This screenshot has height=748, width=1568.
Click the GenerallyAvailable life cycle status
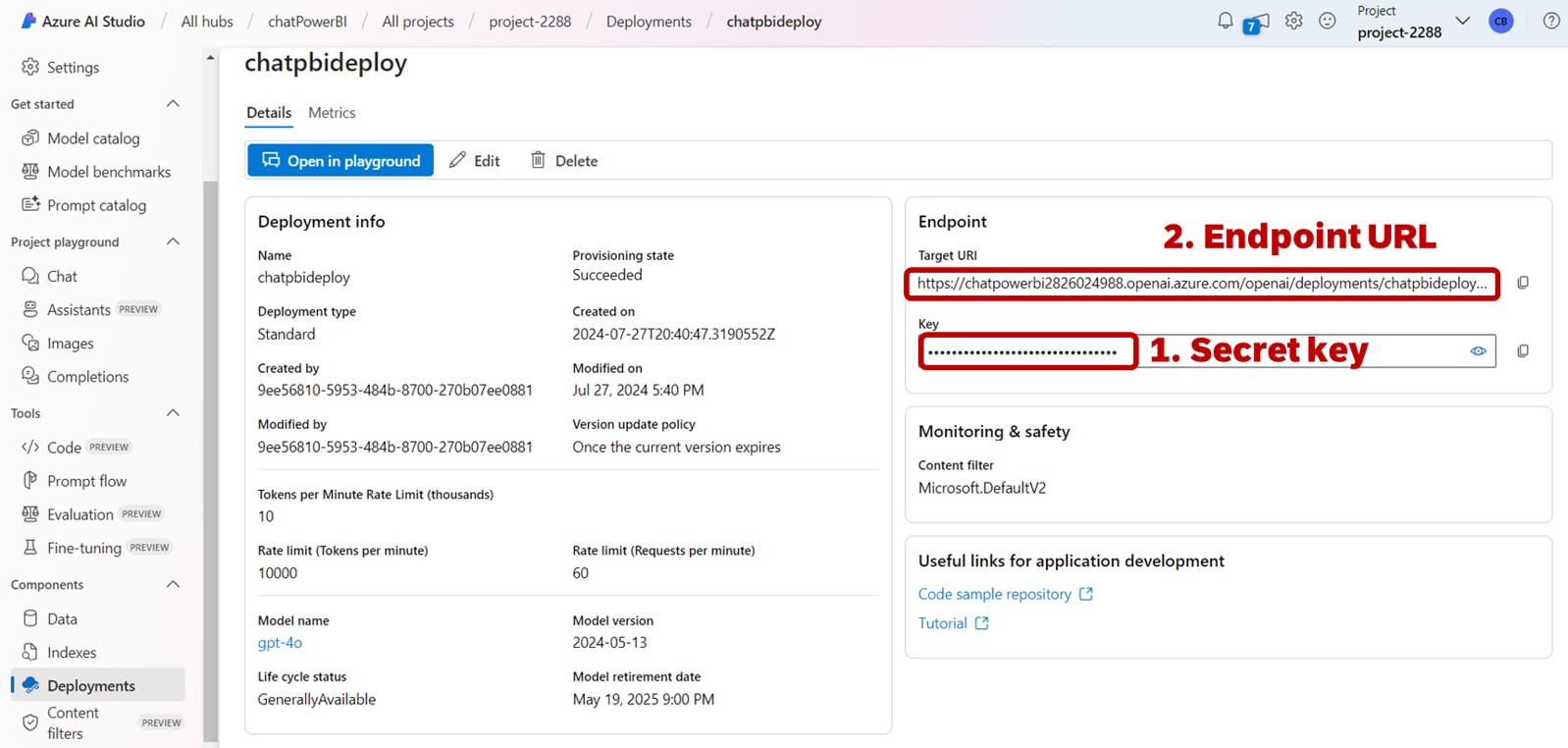(316, 700)
